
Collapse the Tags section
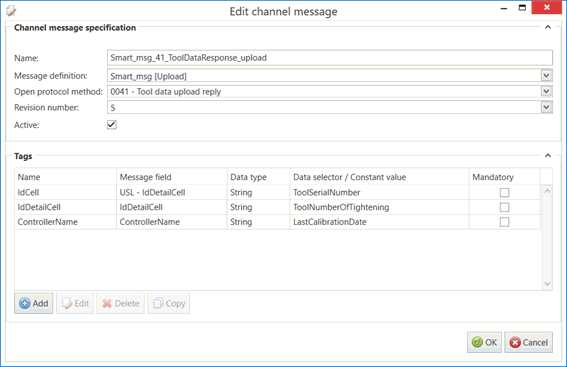548,155
